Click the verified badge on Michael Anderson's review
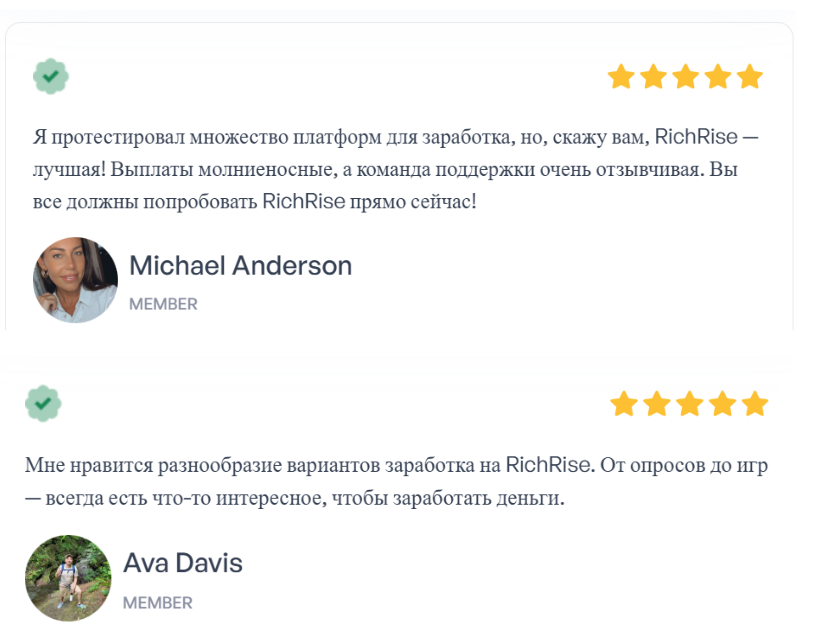This screenshot has height=636, width=833. (x=51, y=76)
